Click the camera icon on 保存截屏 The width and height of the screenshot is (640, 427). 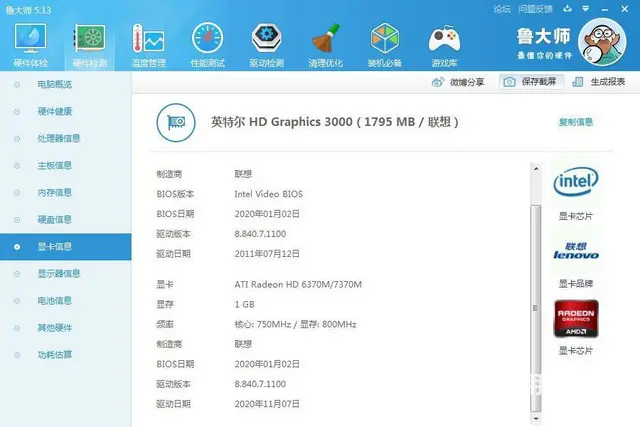click(509, 82)
